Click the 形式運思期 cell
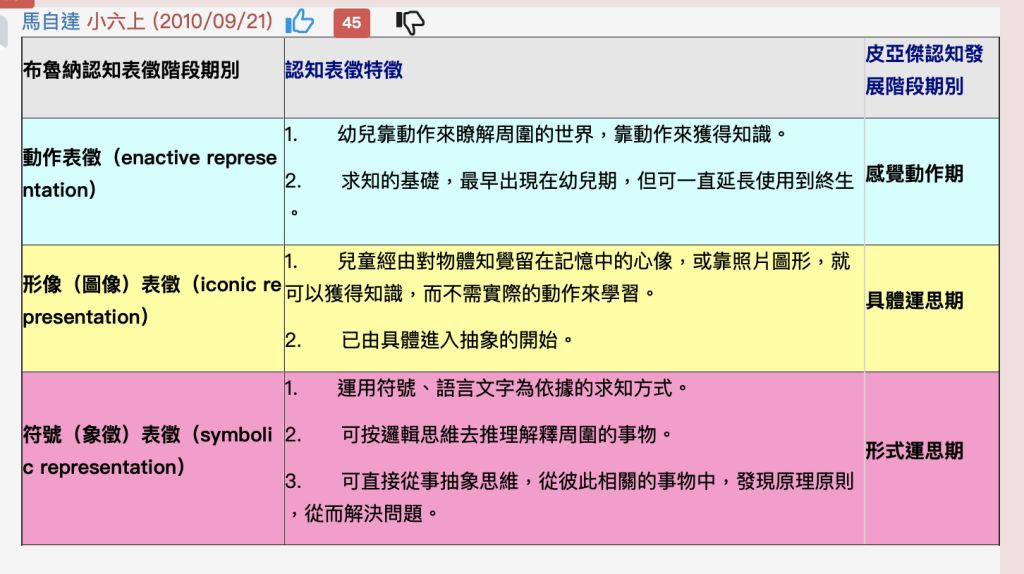Viewport: 1024px width, 574px height. (x=914, y=451)
